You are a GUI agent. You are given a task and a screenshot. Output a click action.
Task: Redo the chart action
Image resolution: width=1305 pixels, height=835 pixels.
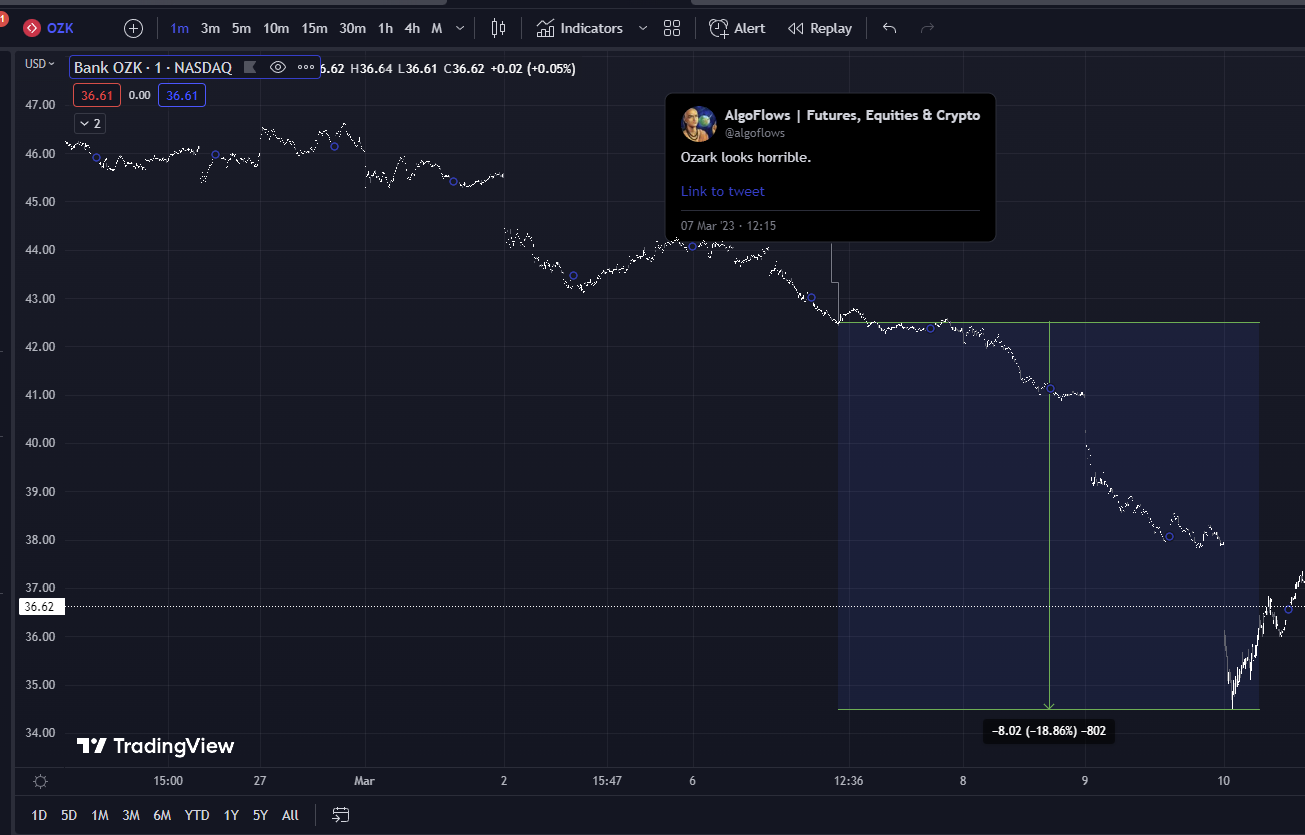pyautogui.click(x=927, y=28)
